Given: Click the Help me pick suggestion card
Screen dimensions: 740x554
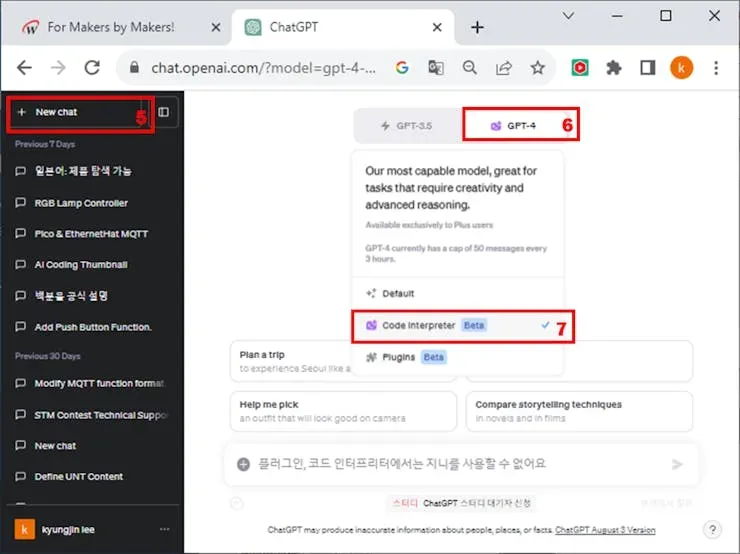Looking at the screenshot, I should (x=343, y=411).
